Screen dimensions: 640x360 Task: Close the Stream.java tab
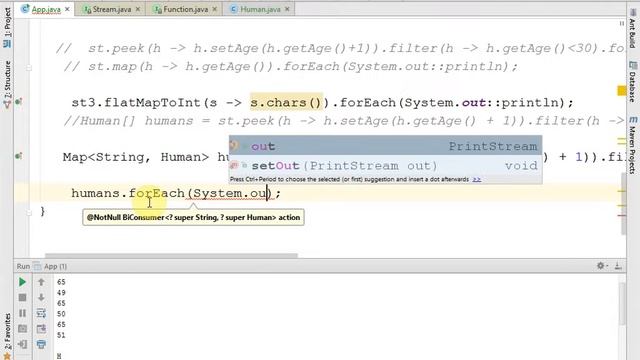[138, 9]
